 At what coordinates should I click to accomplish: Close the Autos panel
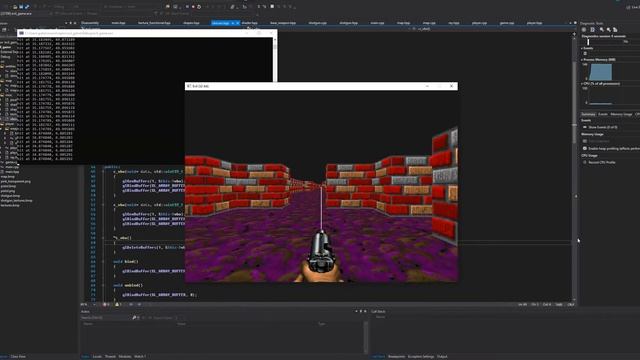[364, 311]
